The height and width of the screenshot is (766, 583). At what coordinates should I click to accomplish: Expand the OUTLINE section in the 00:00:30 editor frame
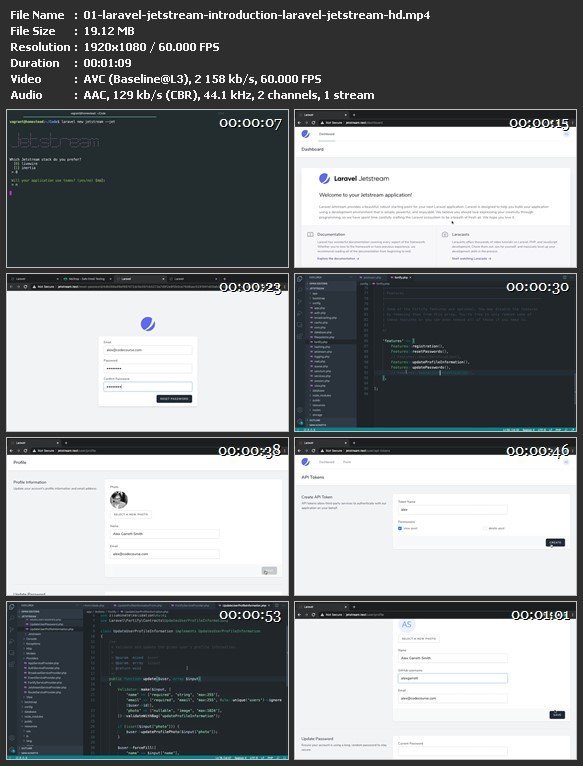(331, 420)
